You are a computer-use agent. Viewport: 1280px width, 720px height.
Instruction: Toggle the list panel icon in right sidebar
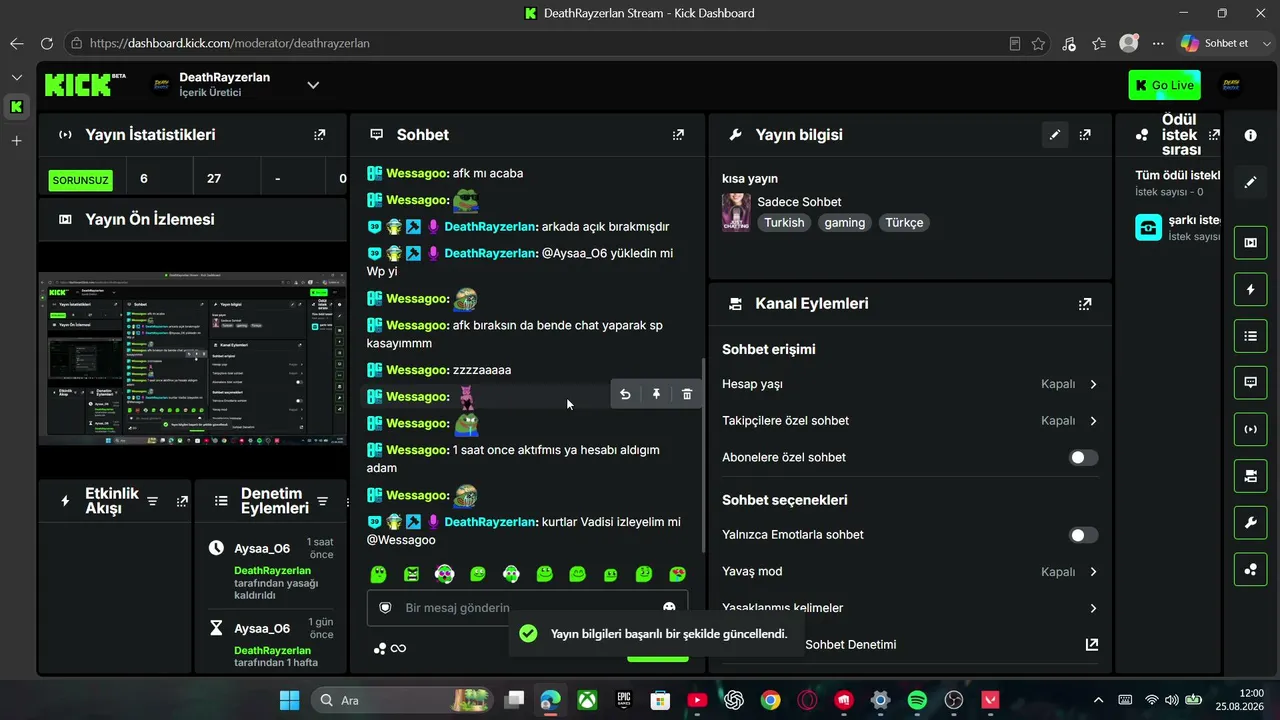[1250, 336]
